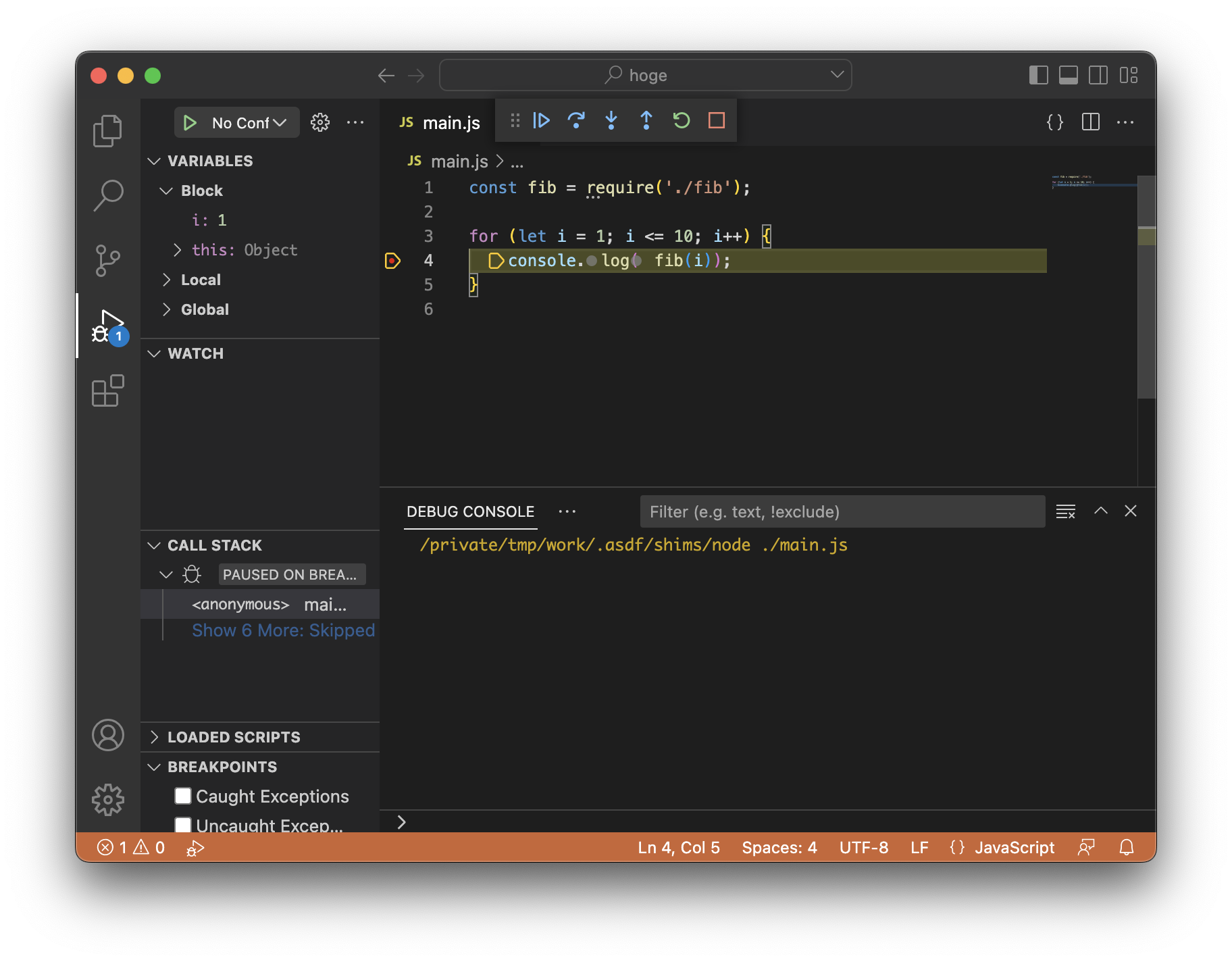Expand the Loaded Scripts section
Viewport: 1232px width, 962px height.
click(x=233, y=737)
